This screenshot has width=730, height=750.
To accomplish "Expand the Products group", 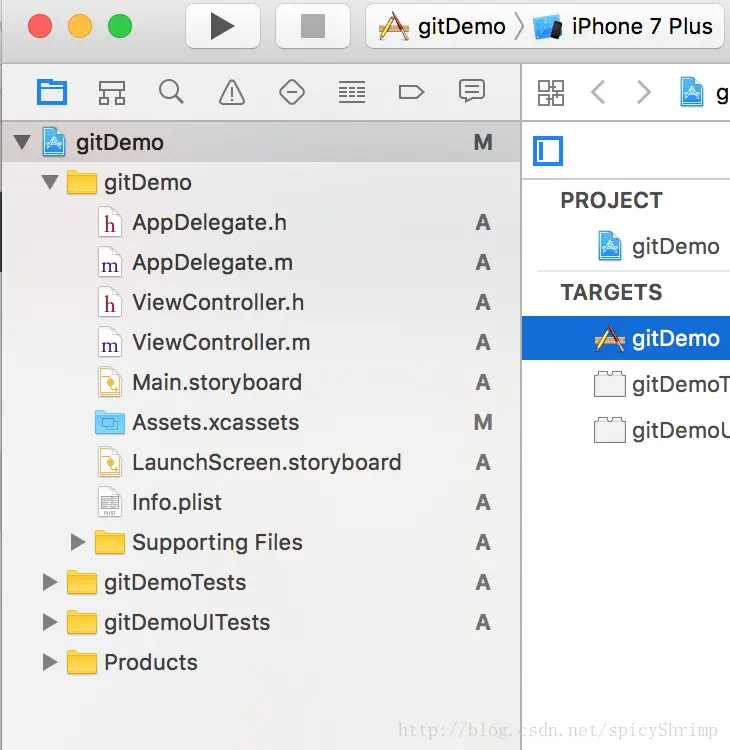I will click(50, 662).
